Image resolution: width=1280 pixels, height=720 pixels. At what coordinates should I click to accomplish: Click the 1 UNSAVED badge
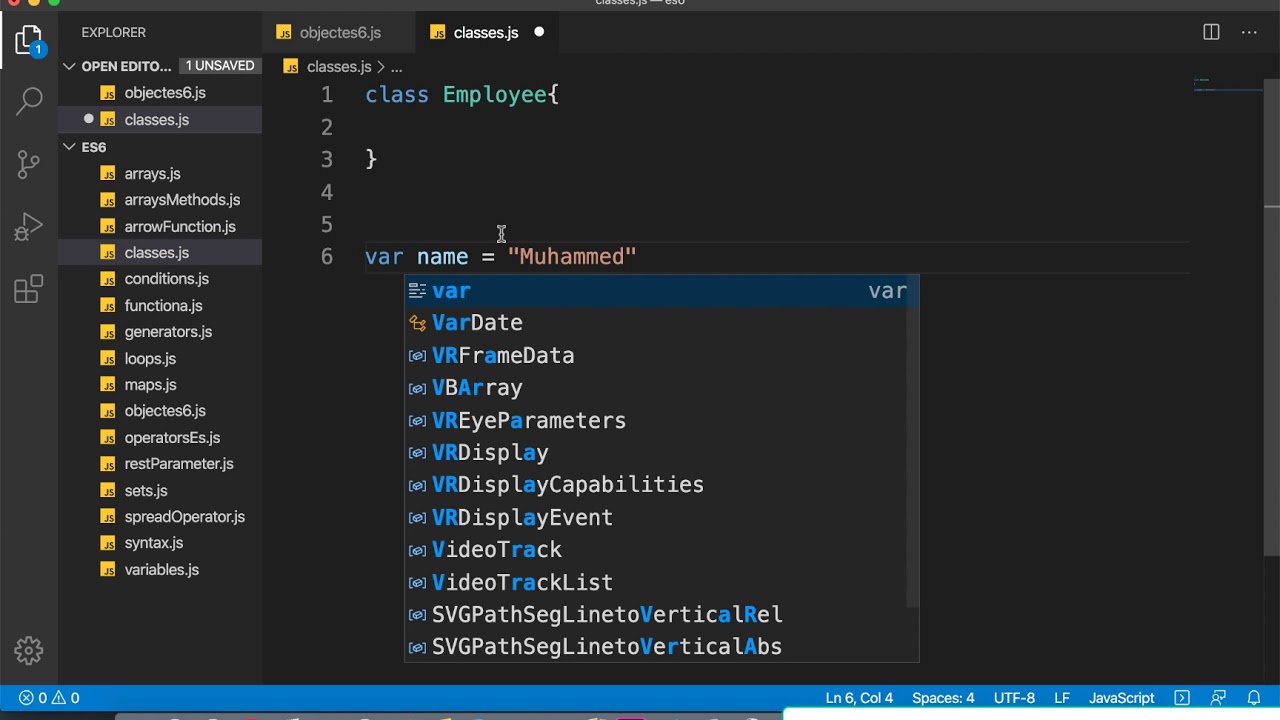point(219,66)
